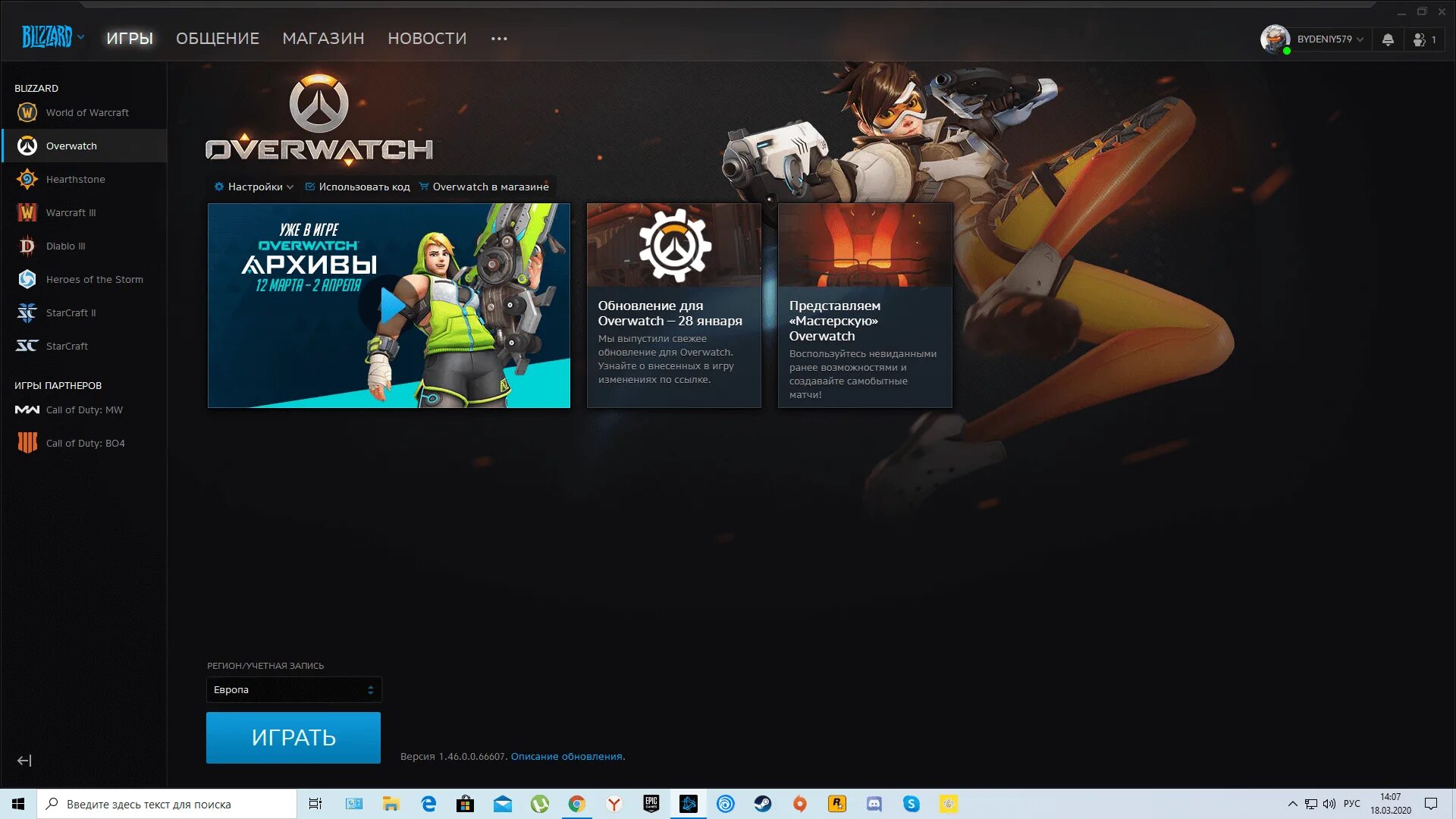Select StarCraft II from game list
Screen dimensions: 1456x819
click(x=71, y=312)
